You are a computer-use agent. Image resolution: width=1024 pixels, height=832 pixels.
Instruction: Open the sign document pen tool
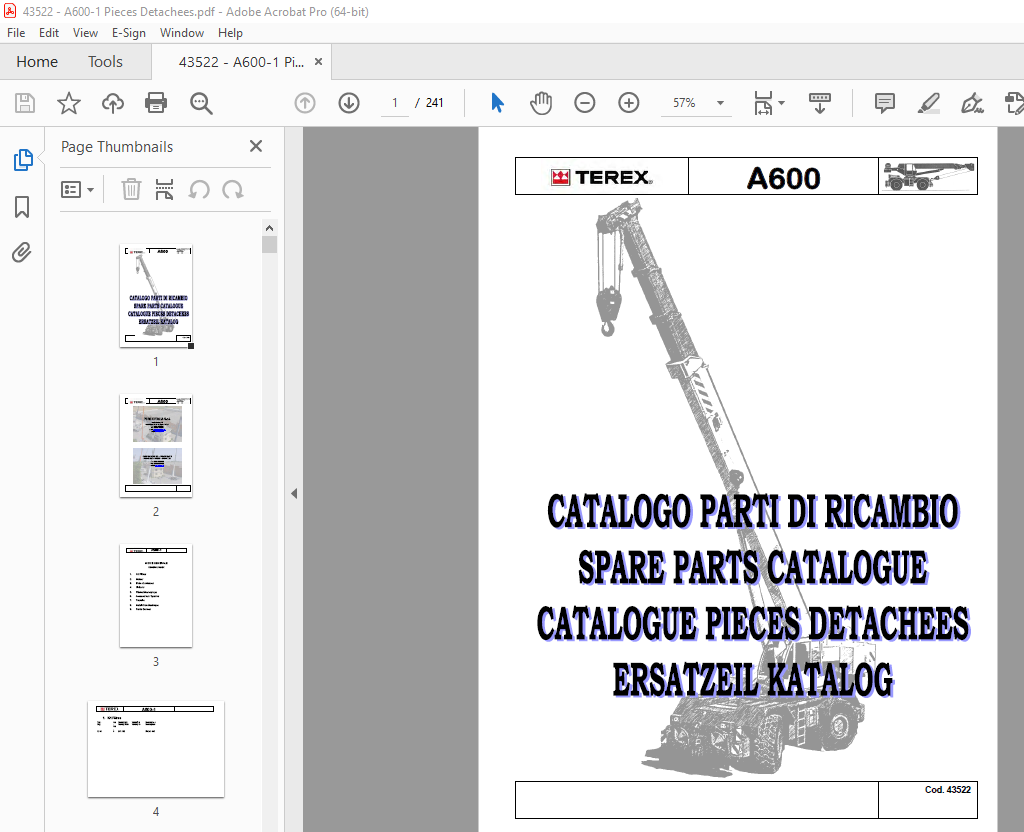click(972, 103)
